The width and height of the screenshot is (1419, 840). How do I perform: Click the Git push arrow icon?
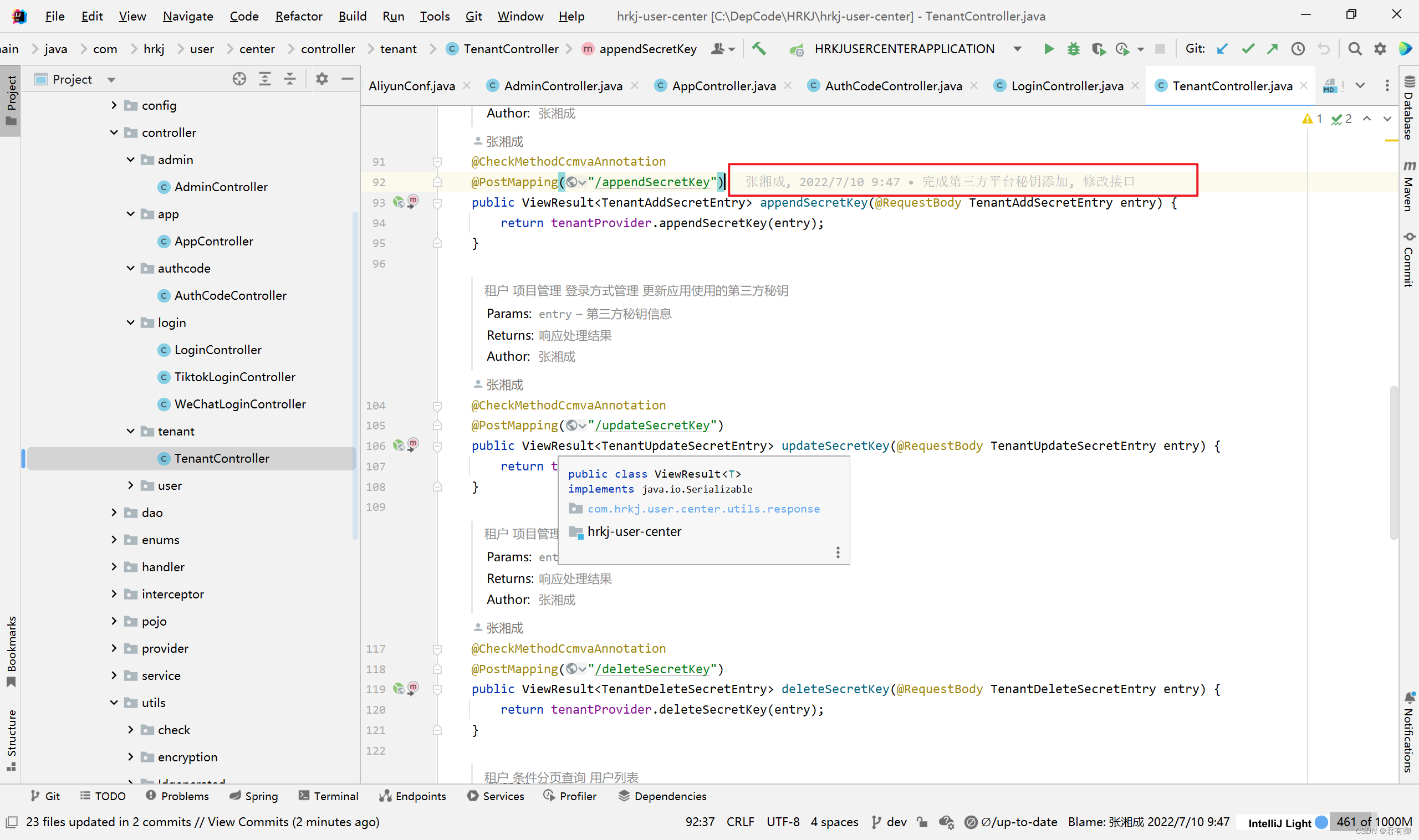pyautogui.click(x=1272, y=49)
